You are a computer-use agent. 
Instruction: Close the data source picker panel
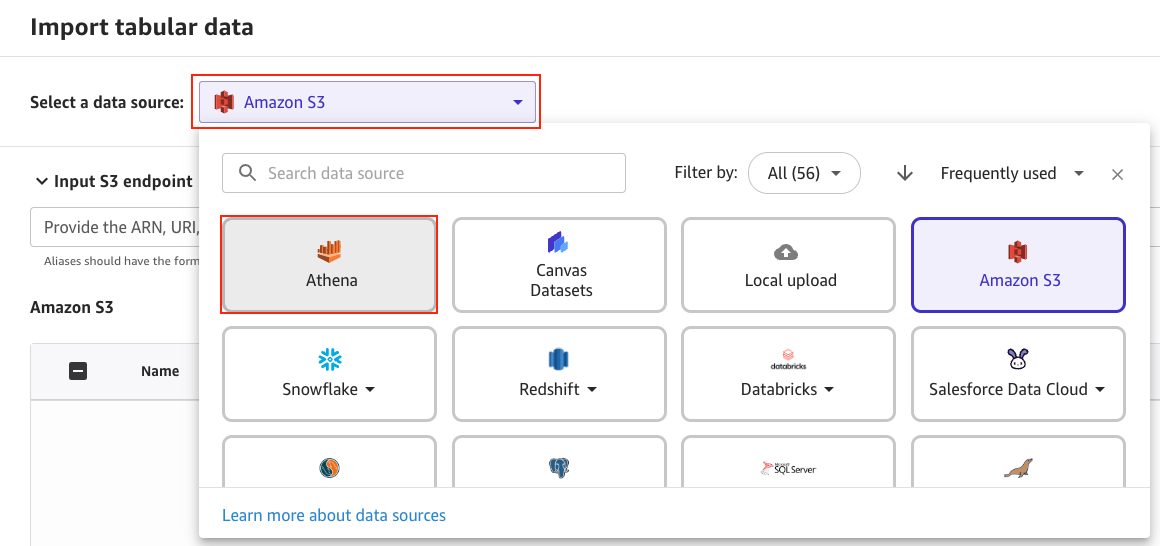(1118, 175)
